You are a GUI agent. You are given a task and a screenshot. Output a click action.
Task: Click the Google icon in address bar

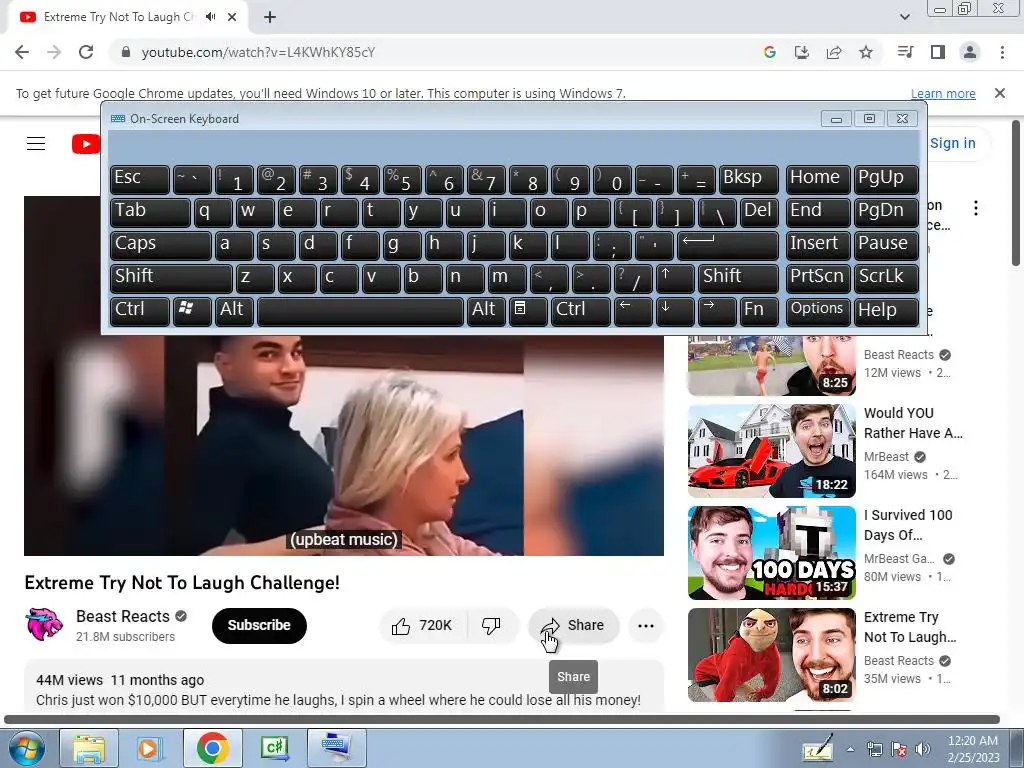click(770, 52)
